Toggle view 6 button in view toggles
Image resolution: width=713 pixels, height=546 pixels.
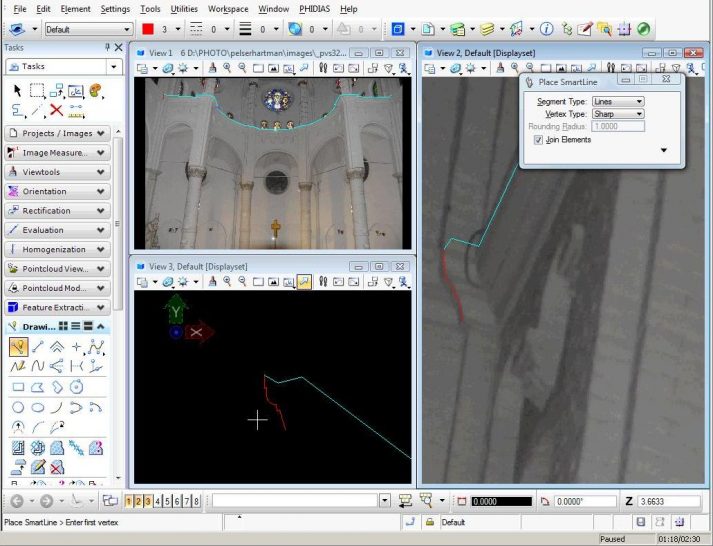pos(177,501)
